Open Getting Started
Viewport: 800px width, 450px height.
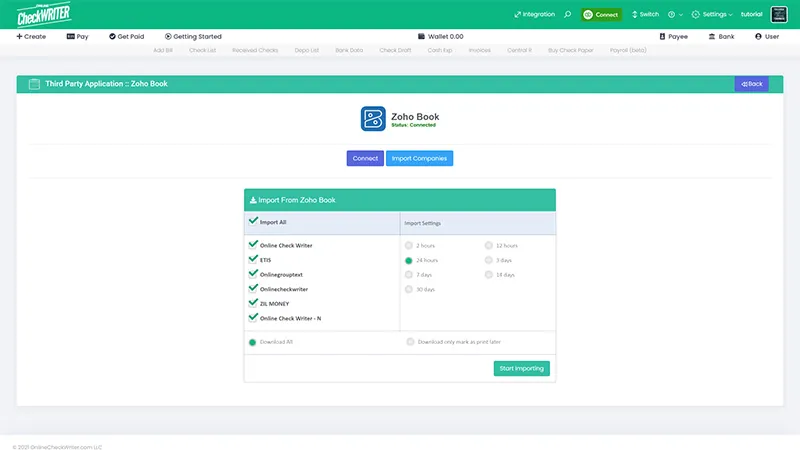193,36
